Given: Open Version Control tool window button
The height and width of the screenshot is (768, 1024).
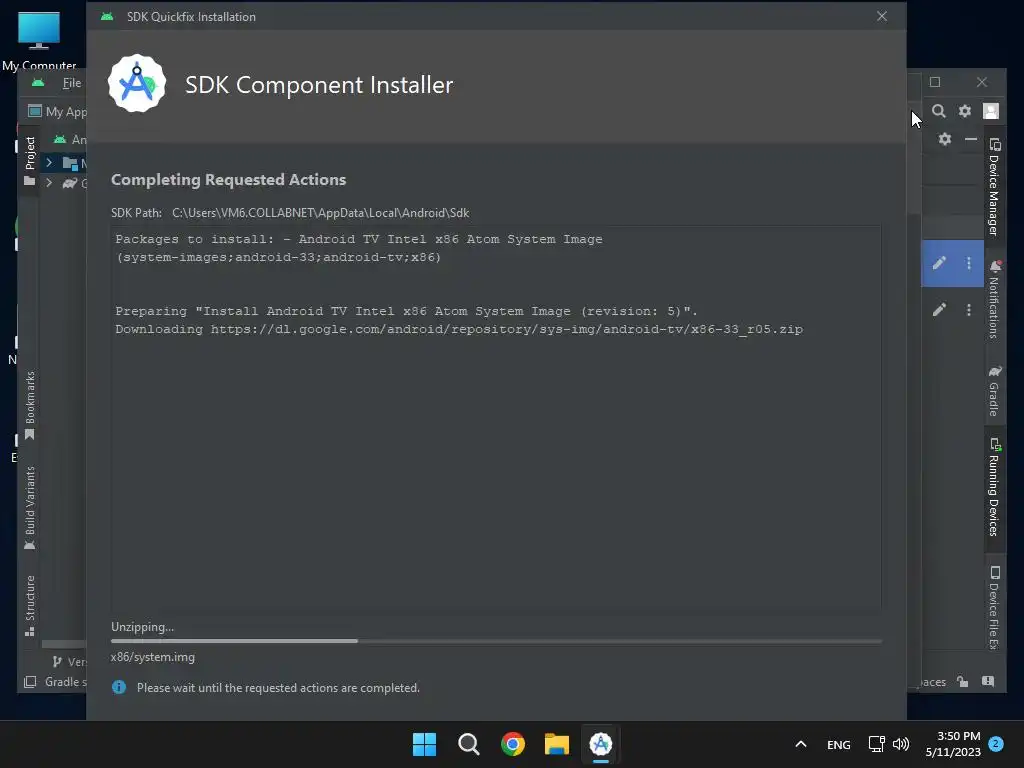Looking at the screenshot, I should click(69, 662).
